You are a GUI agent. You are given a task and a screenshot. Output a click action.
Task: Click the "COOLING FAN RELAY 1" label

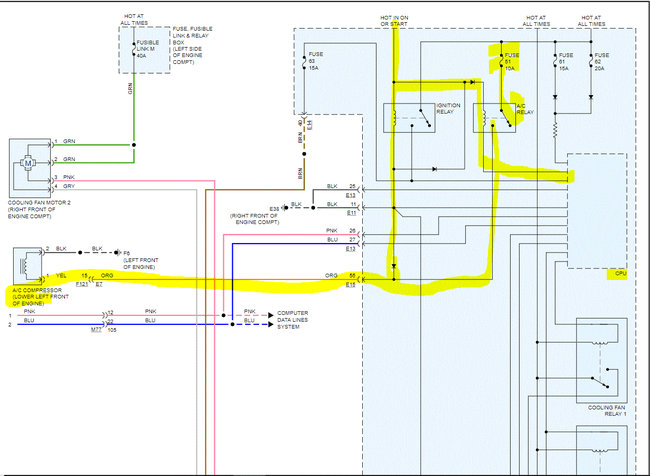[x=606, y=411]
